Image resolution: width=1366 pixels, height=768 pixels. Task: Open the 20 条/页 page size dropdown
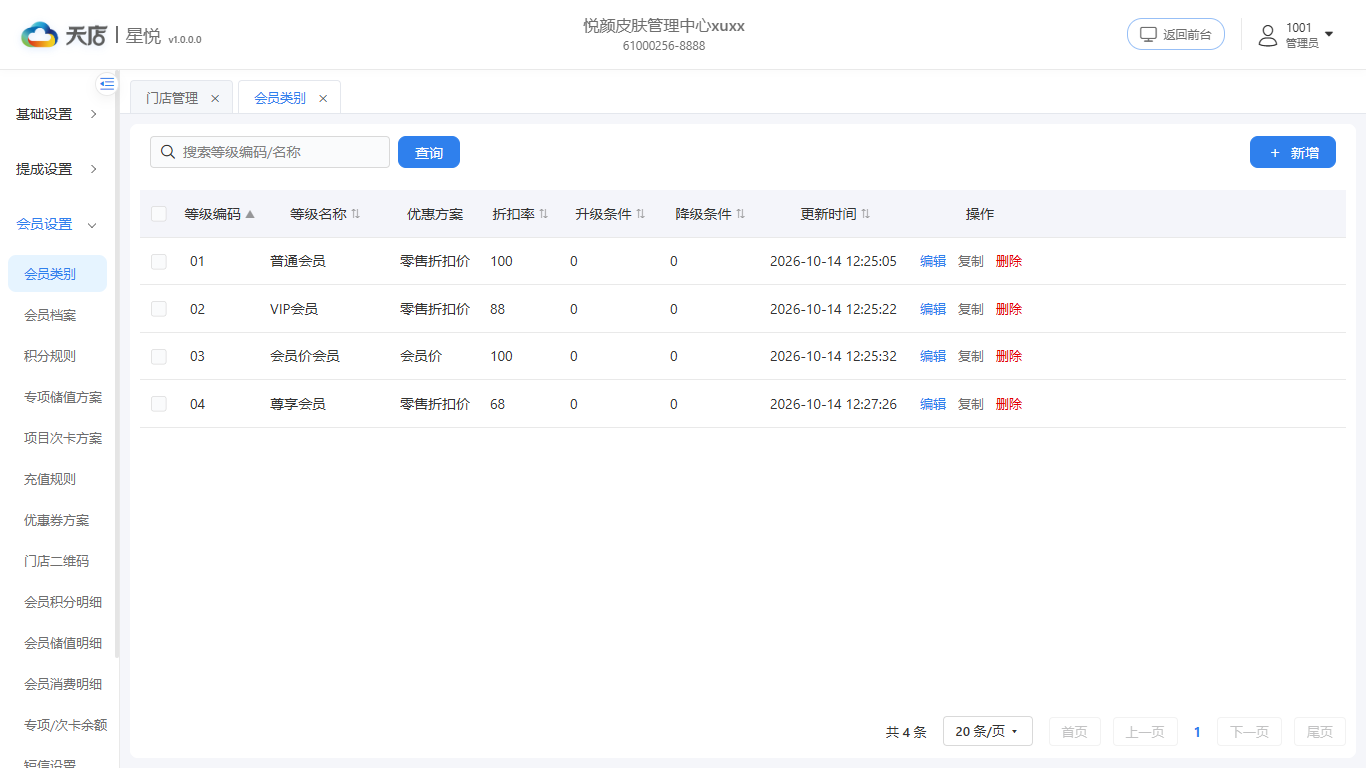click(988, 732)
